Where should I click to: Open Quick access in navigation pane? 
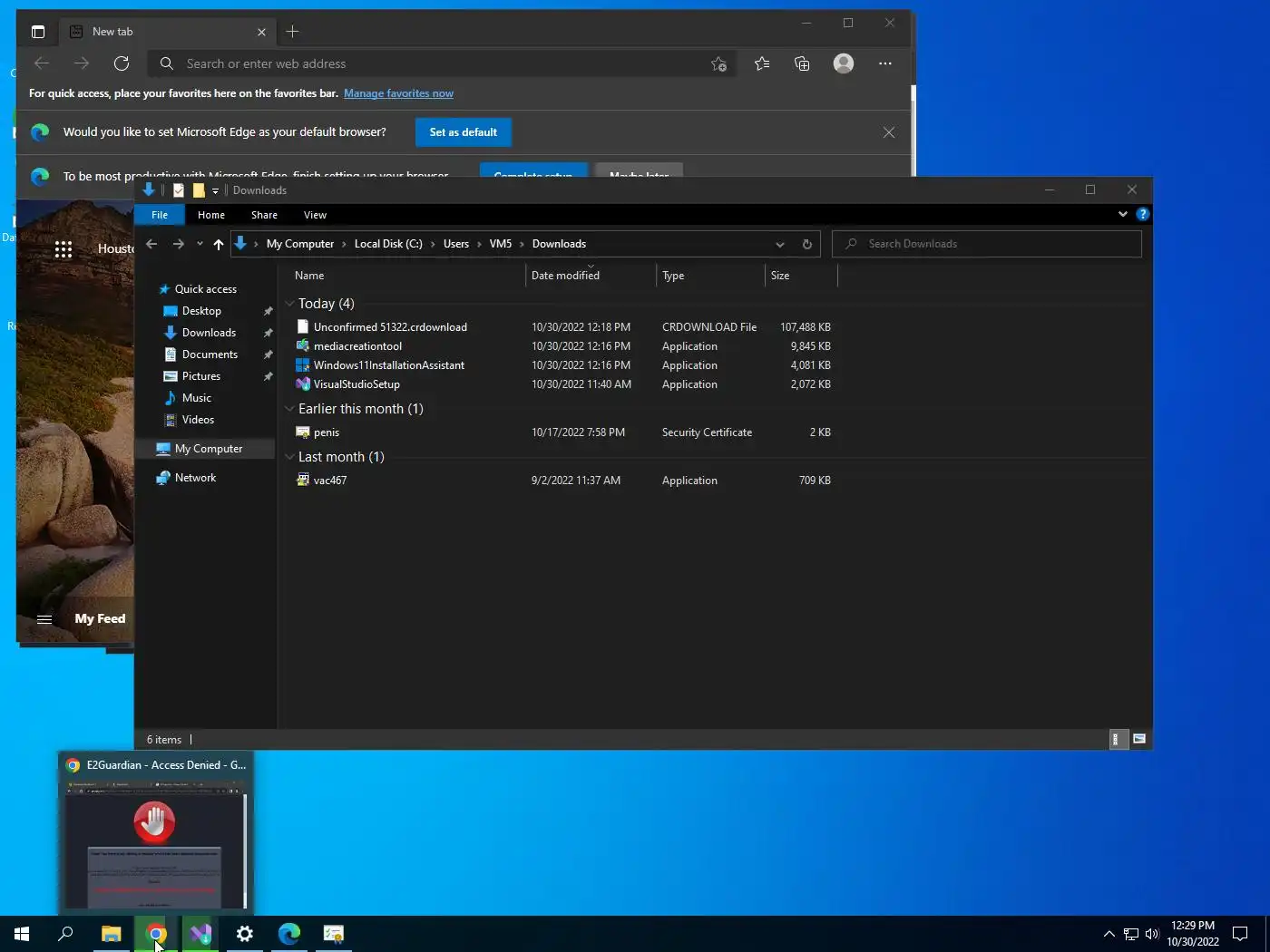(206, 289)
